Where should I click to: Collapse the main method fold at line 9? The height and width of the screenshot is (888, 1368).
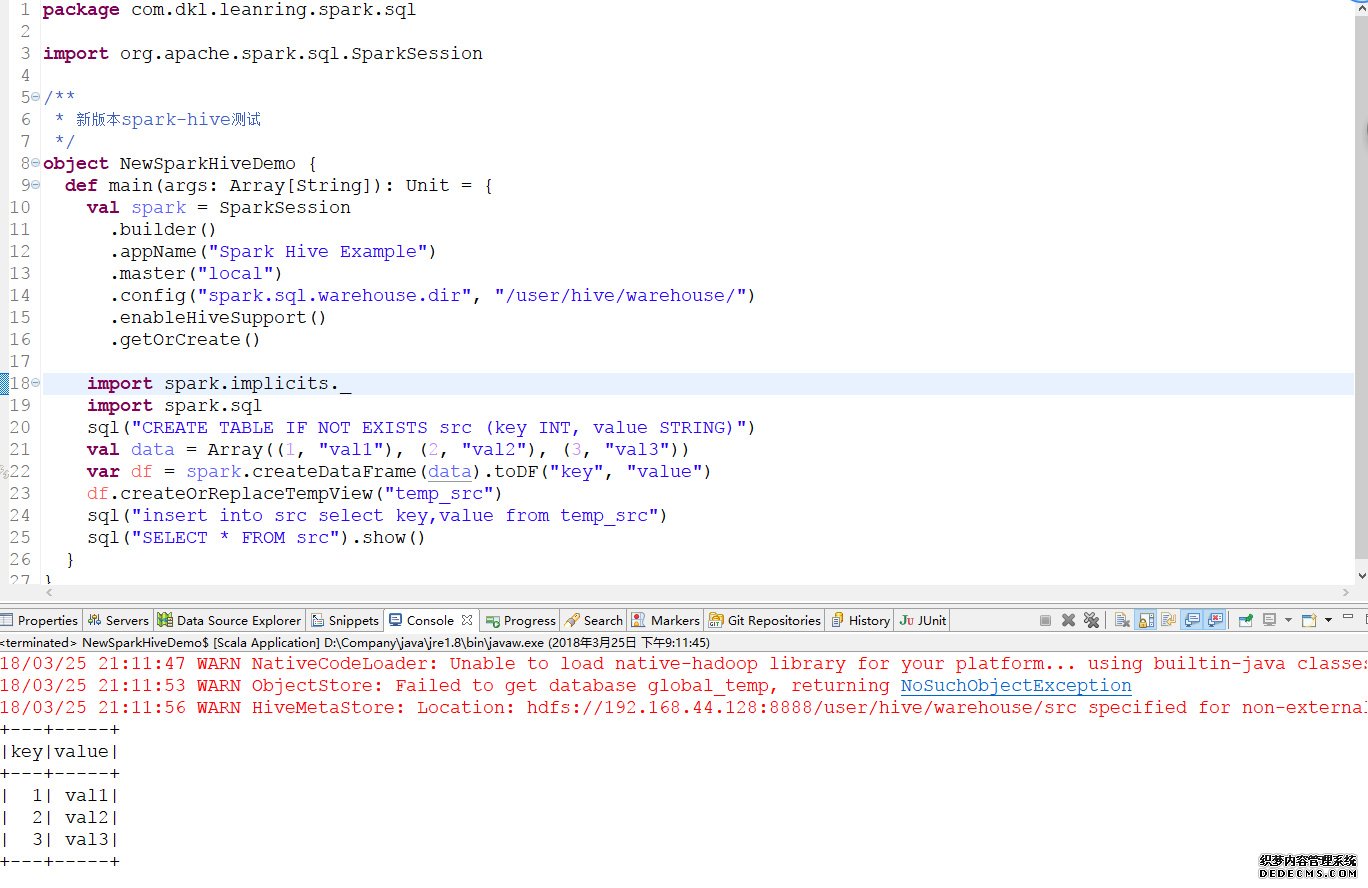36,186
